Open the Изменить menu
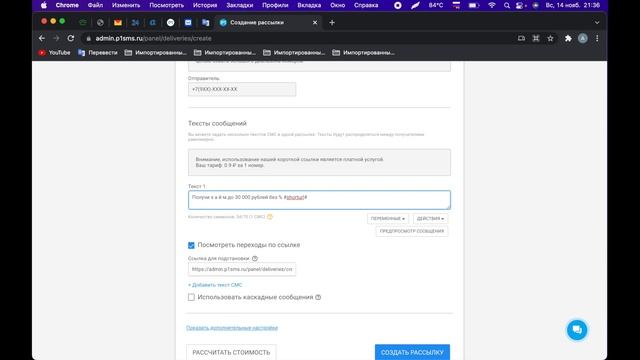 click(x=126, y=5)
